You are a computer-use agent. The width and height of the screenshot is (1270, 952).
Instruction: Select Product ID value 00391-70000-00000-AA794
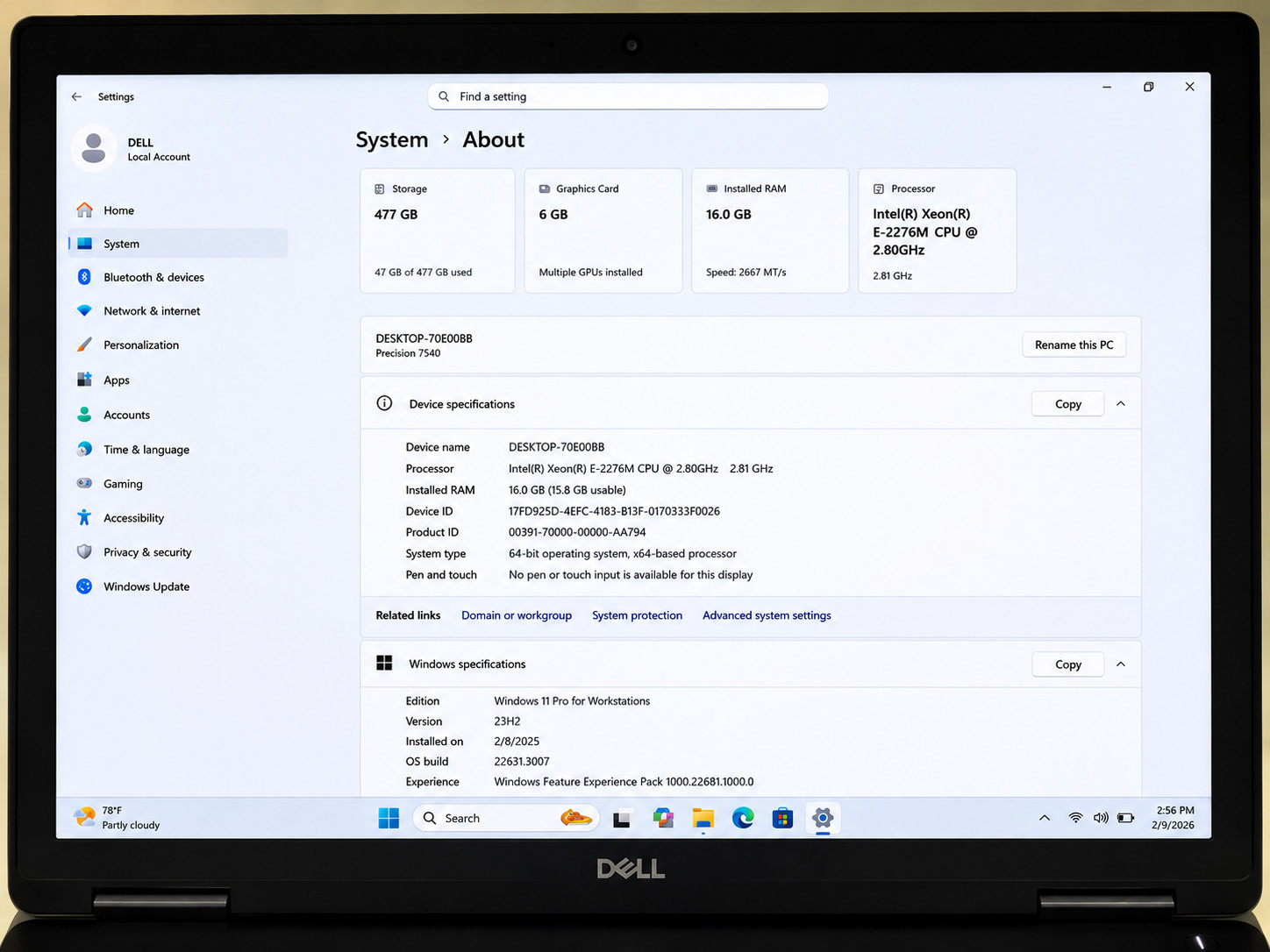(x=577, y=532)
